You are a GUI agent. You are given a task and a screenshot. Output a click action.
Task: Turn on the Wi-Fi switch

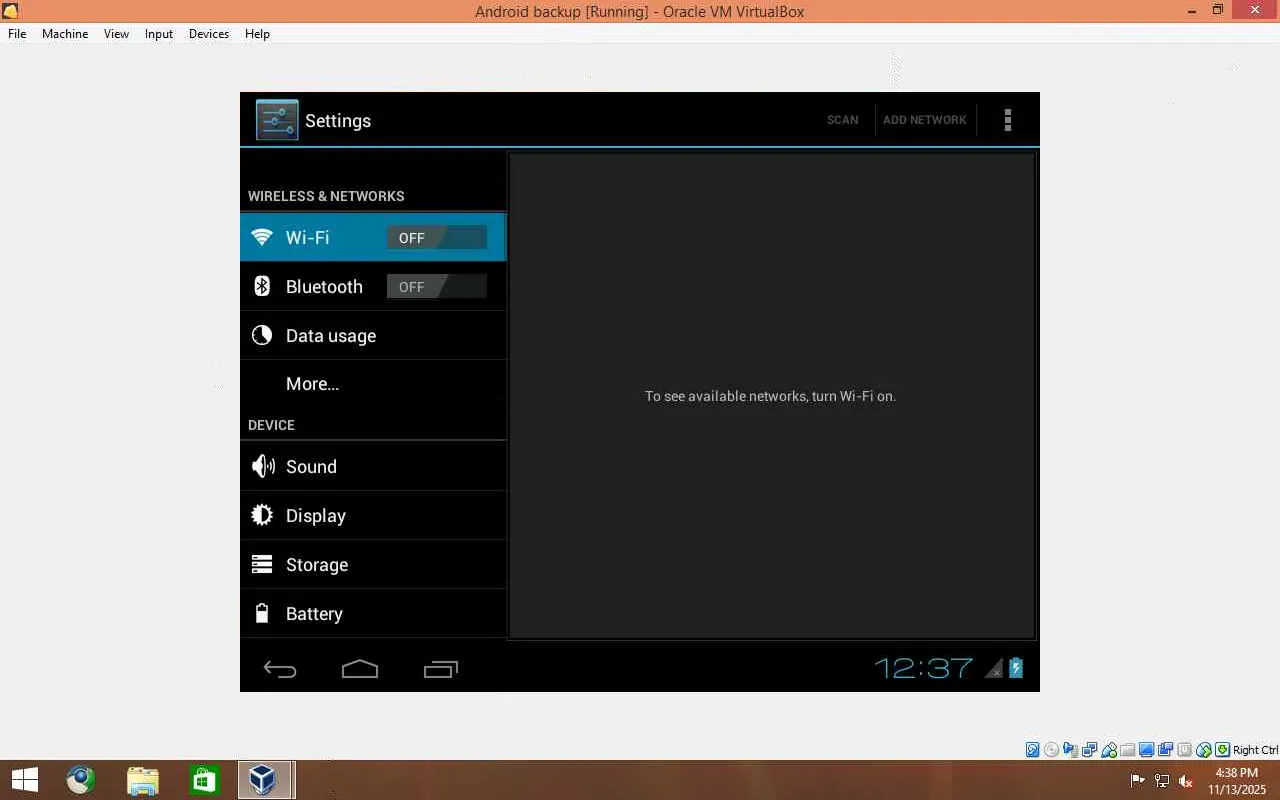(x=437, y=237)
